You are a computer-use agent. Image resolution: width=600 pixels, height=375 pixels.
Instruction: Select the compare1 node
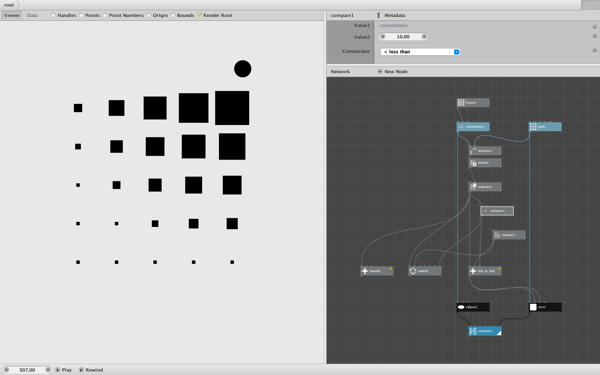[497, 211]
